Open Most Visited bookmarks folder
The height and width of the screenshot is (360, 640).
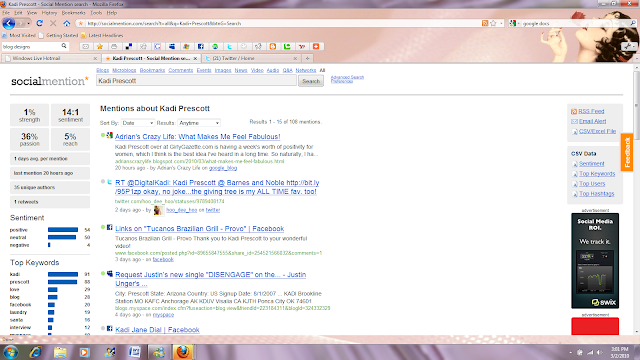[19, 36]
